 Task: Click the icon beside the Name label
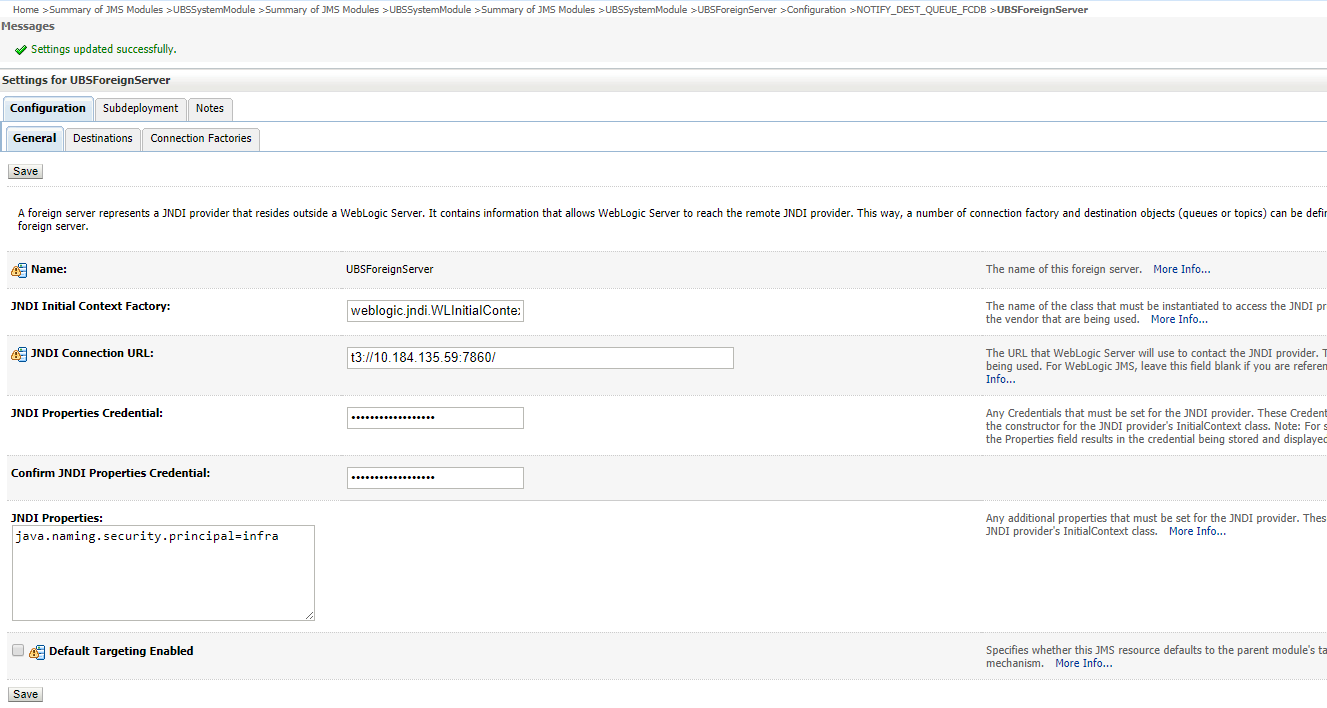[19, 270]
